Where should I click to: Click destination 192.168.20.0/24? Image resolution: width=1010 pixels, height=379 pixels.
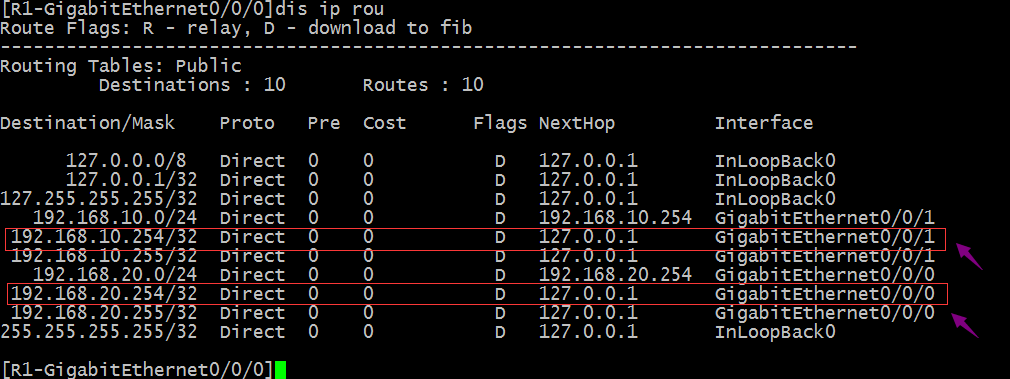tap(115, 275)
